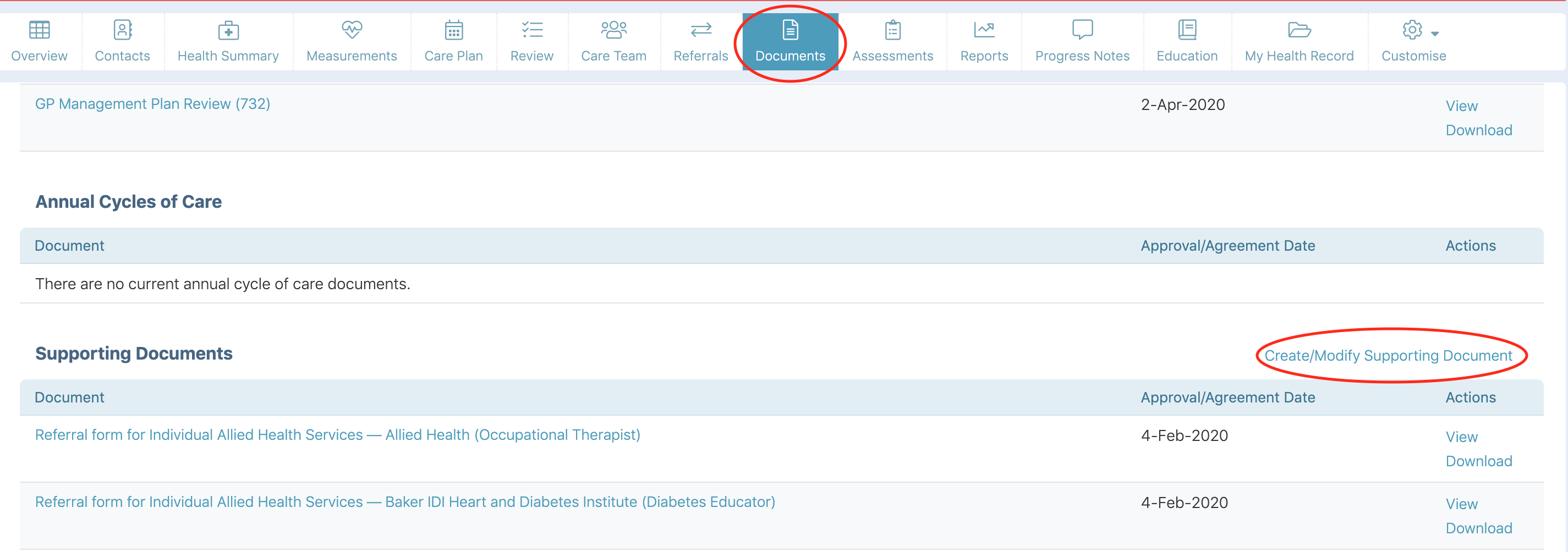
Task: Open Health Summary medical kit icon
Action: tap(228, 30)
